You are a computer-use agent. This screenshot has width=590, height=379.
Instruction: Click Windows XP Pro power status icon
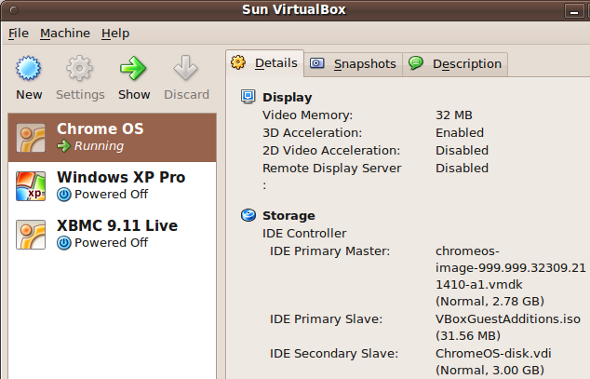tap(64, 195)
